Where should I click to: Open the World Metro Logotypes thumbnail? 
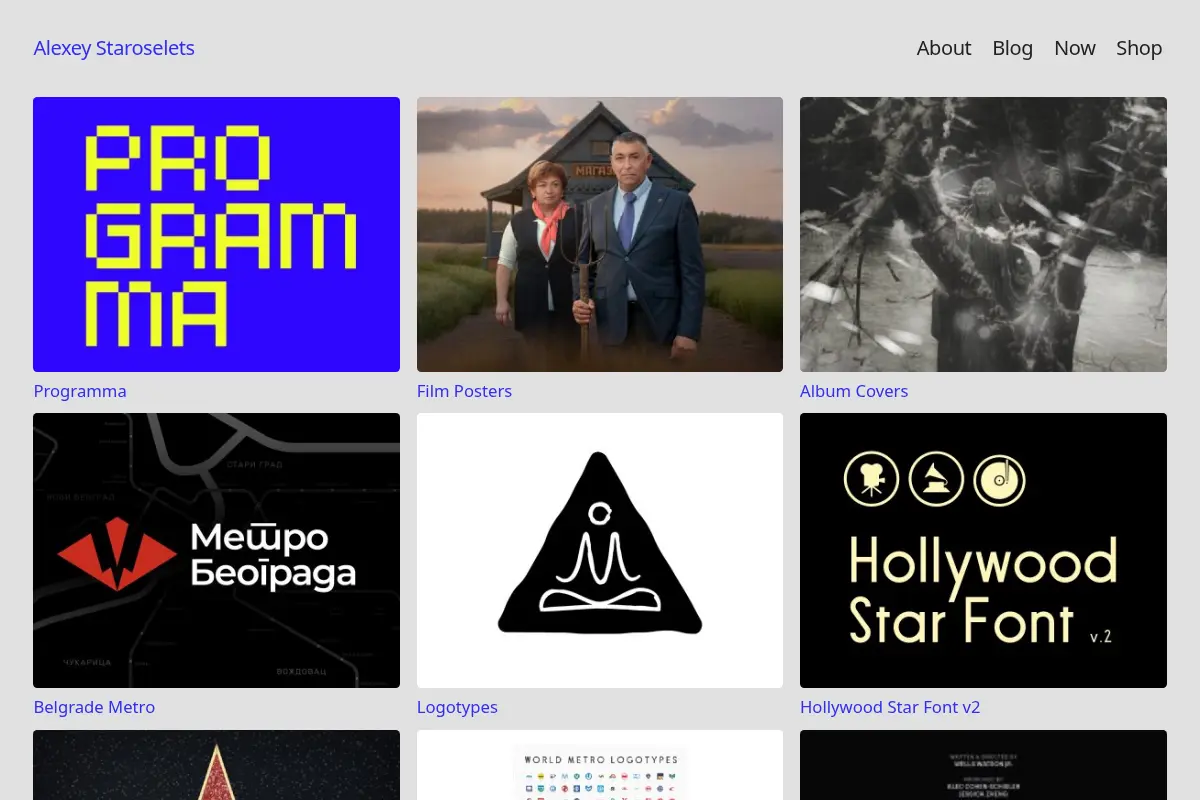tap(600, 765)
